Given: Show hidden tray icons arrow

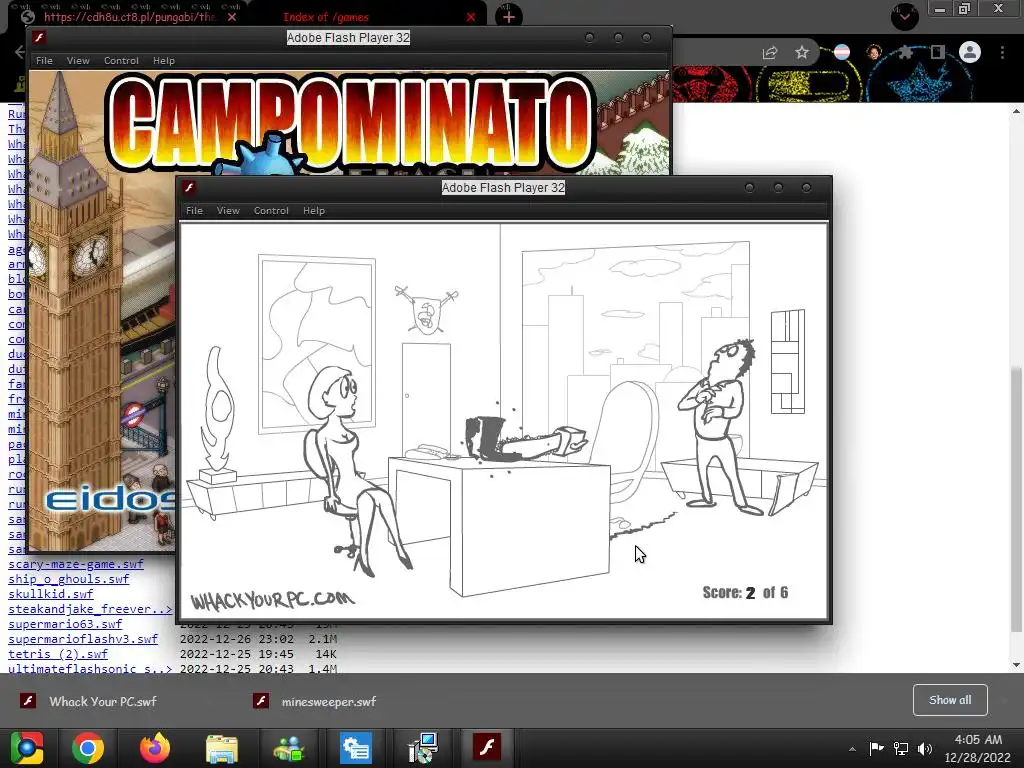Looking at the screenshot, I should [852, 749].
